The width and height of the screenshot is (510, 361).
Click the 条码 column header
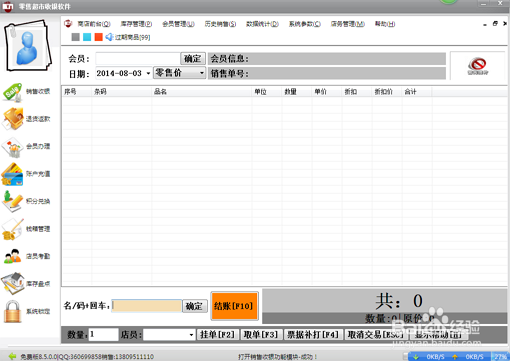click(122, 92)
